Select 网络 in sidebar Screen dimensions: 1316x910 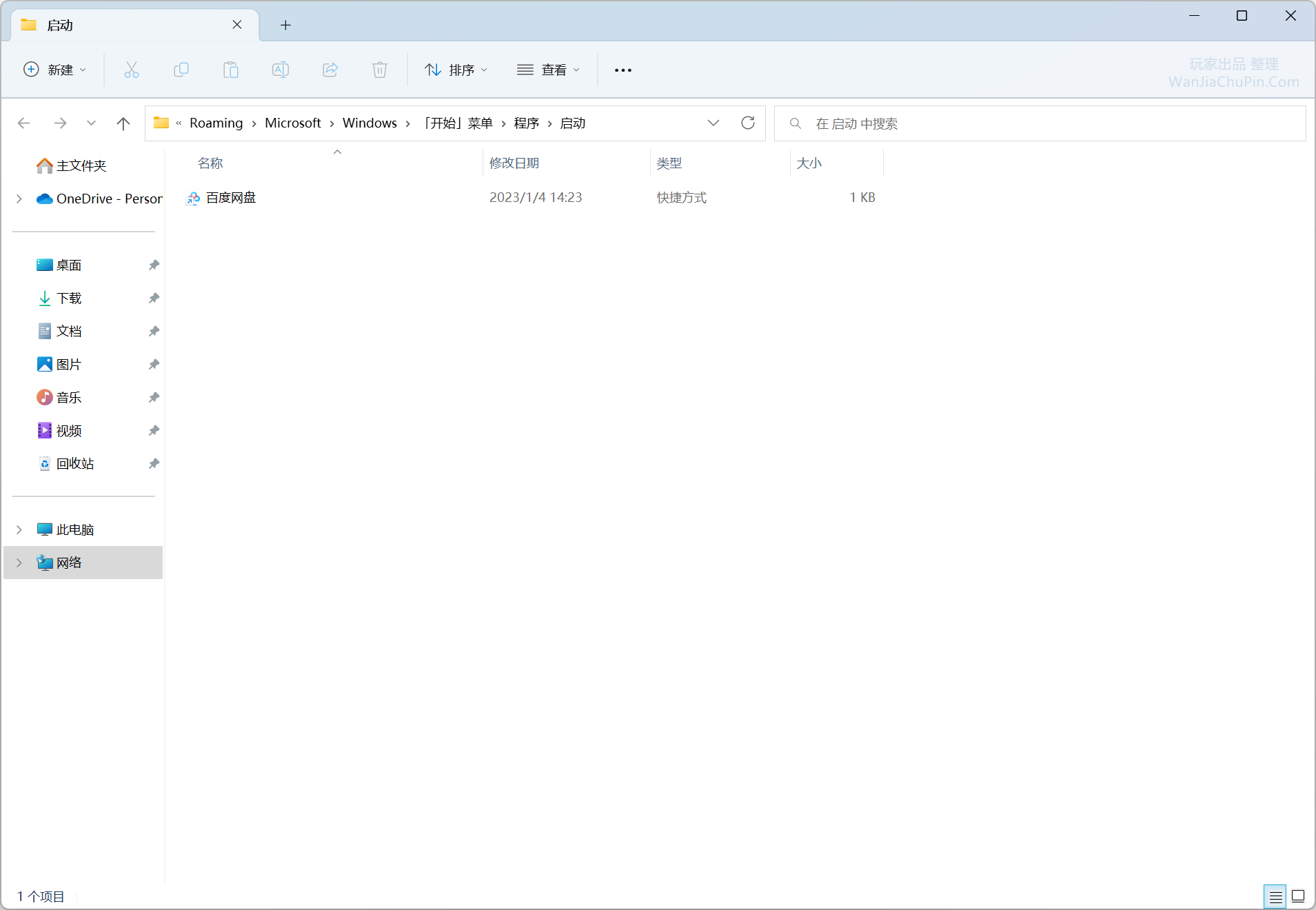pyautogui.click(x=69, y=563)
